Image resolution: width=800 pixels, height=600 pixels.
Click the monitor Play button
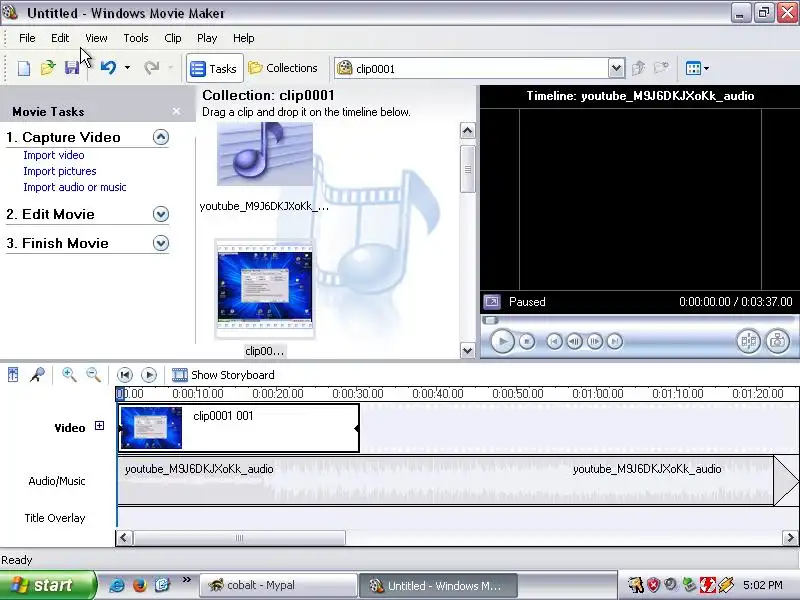click(x=502, y=341)
